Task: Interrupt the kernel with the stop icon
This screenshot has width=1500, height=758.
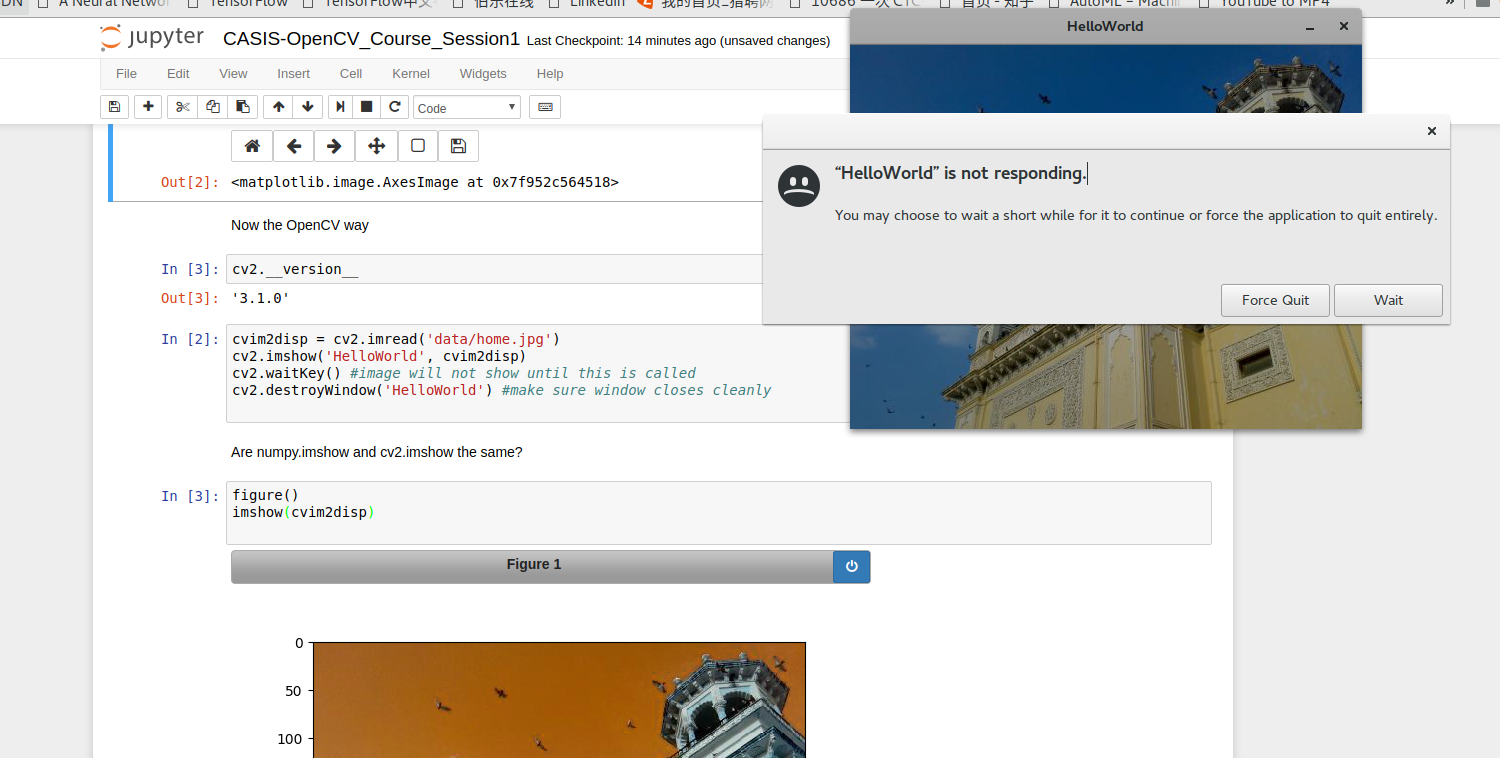Action: tap(367, 107)
